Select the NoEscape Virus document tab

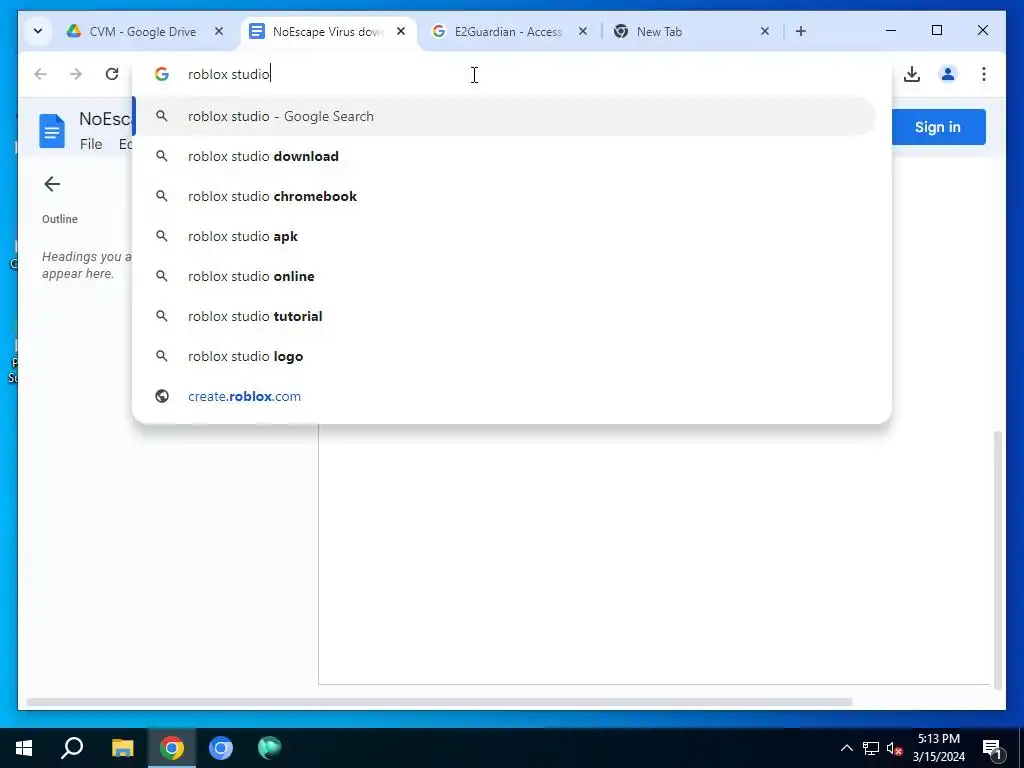(x=328, y=31)
